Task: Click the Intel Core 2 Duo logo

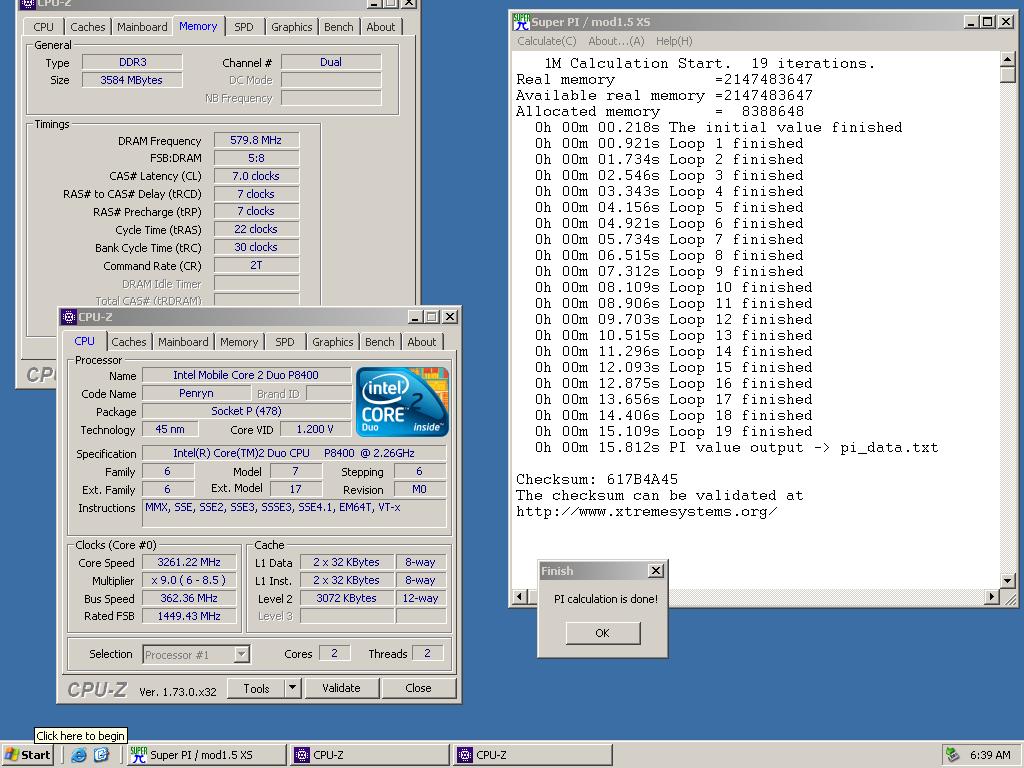Action: click(402, 402)
